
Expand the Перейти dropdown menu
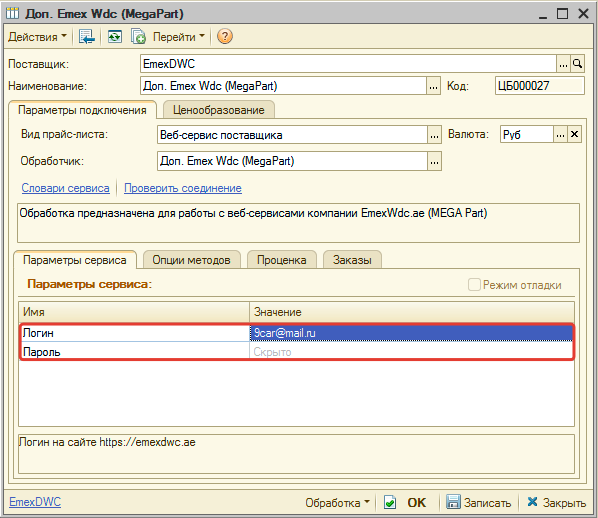178,37
